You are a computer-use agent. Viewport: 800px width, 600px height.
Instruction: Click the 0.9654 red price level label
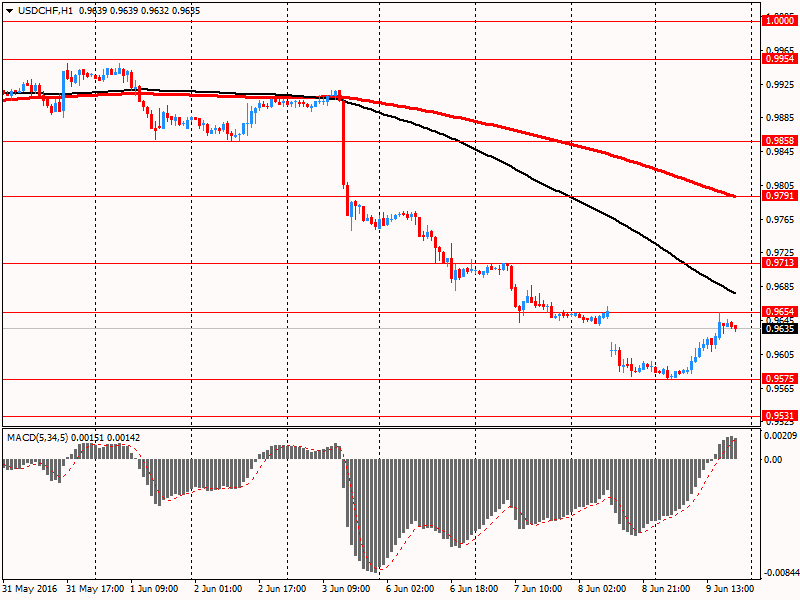coord(780,312)
